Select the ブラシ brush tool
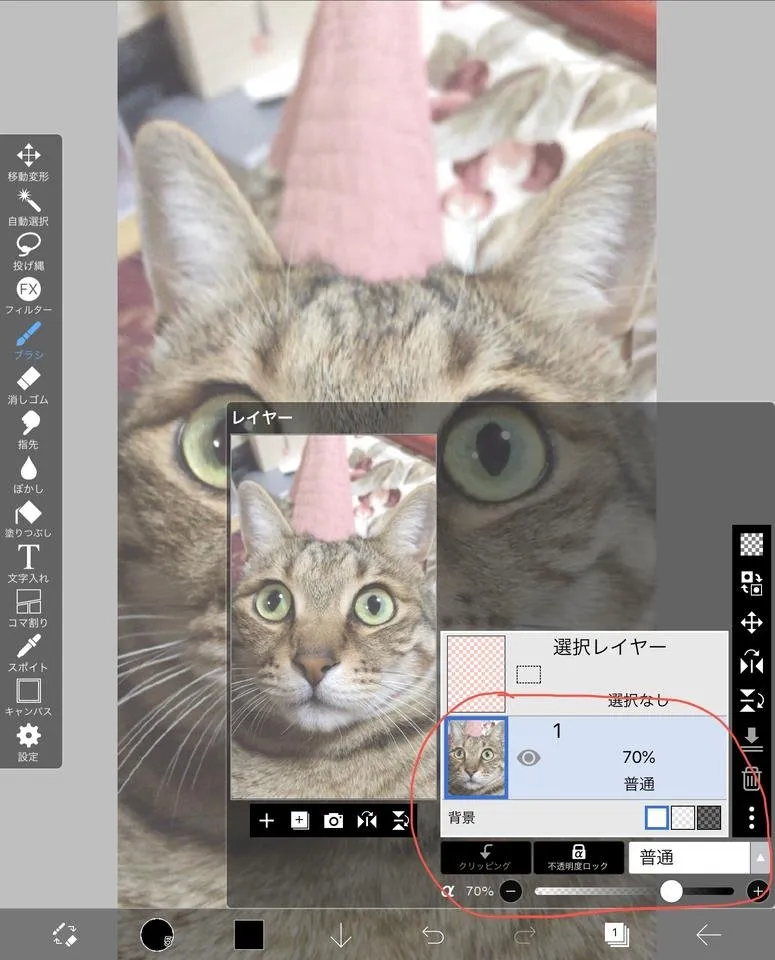 pos(28,341)
